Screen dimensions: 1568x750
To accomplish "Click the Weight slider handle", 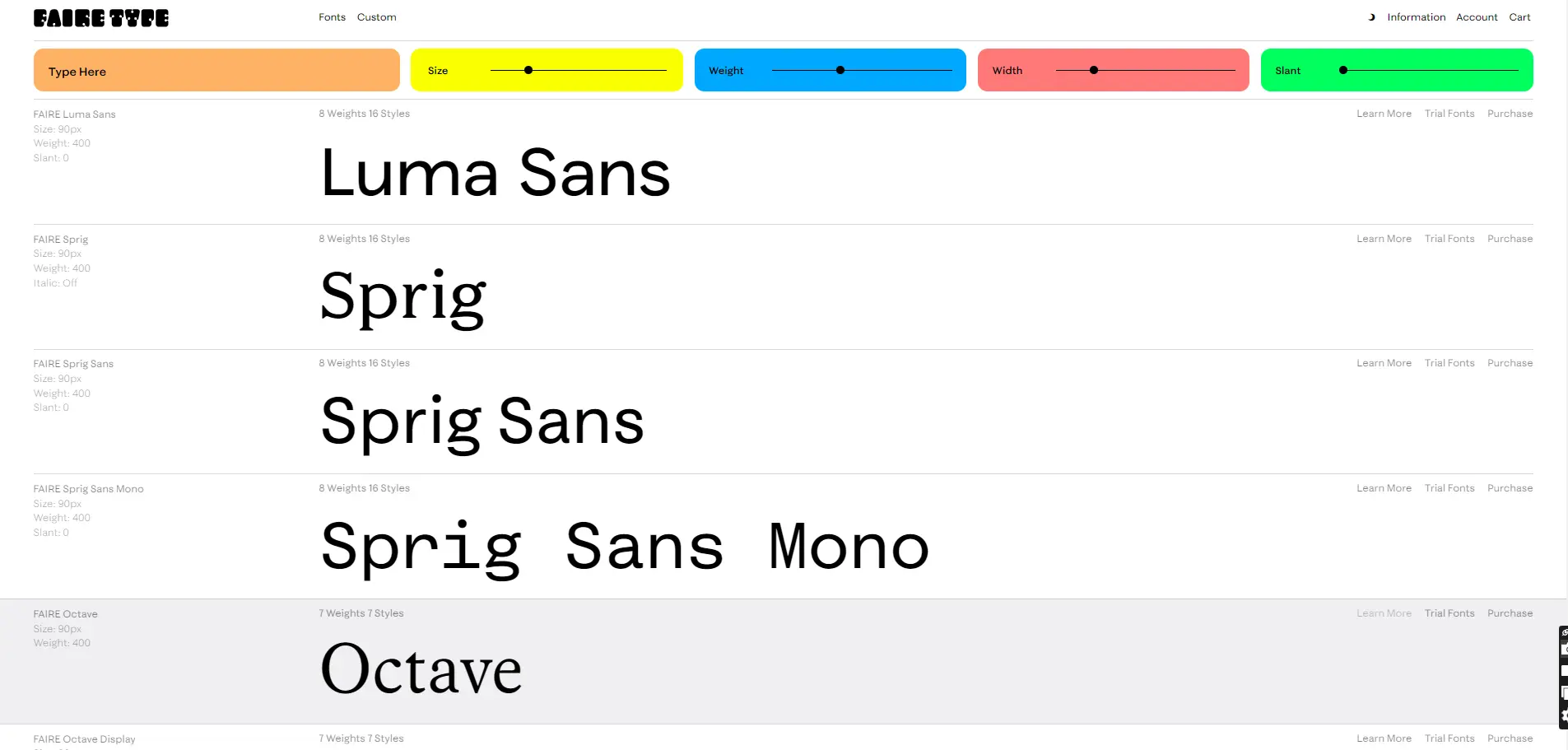I will coord(840,70).
